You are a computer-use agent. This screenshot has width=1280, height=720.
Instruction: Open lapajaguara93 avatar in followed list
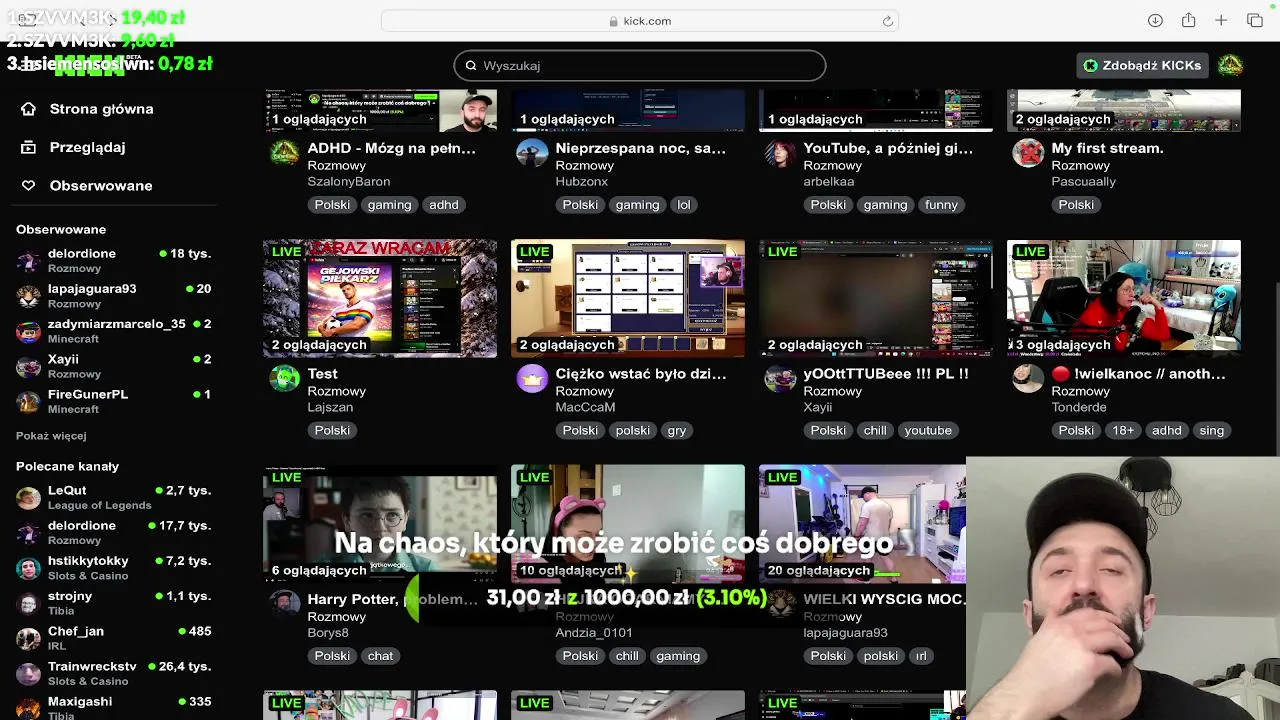29,296
